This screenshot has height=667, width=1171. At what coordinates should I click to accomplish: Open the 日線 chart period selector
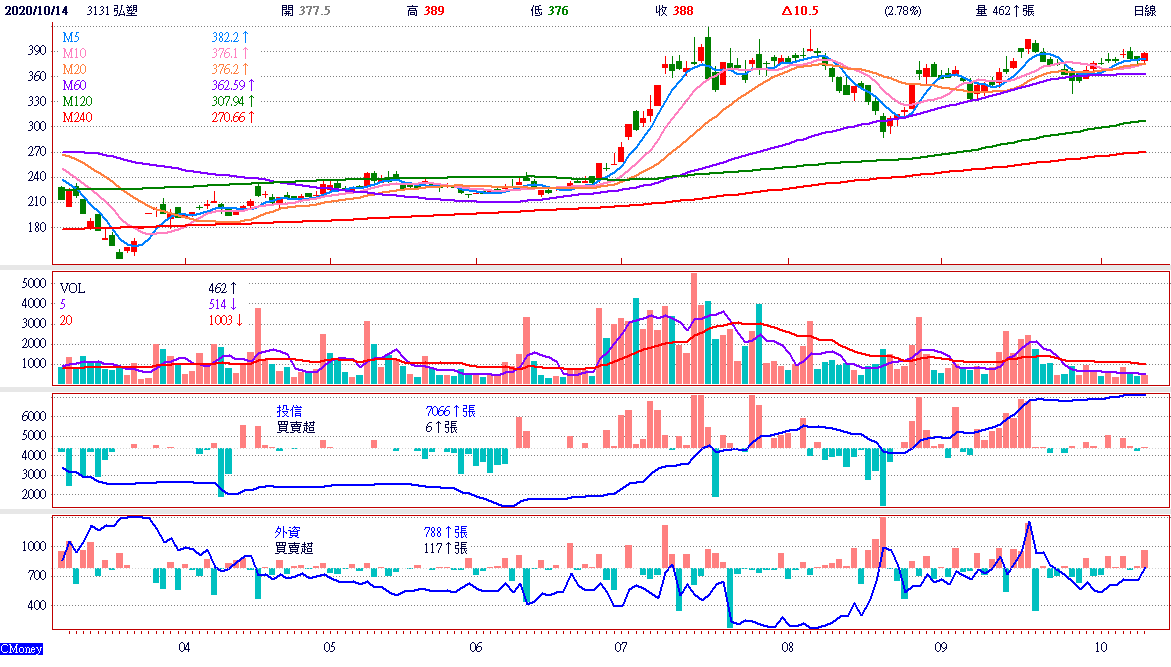1144,10
